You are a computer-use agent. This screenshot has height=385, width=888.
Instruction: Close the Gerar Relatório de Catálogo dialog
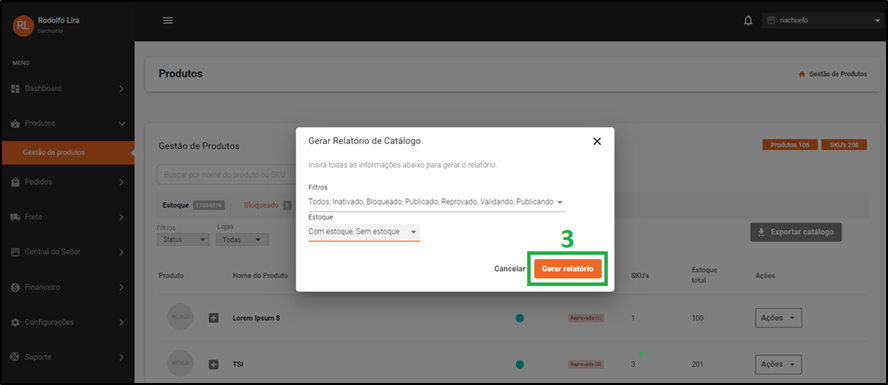coord(597,142)
